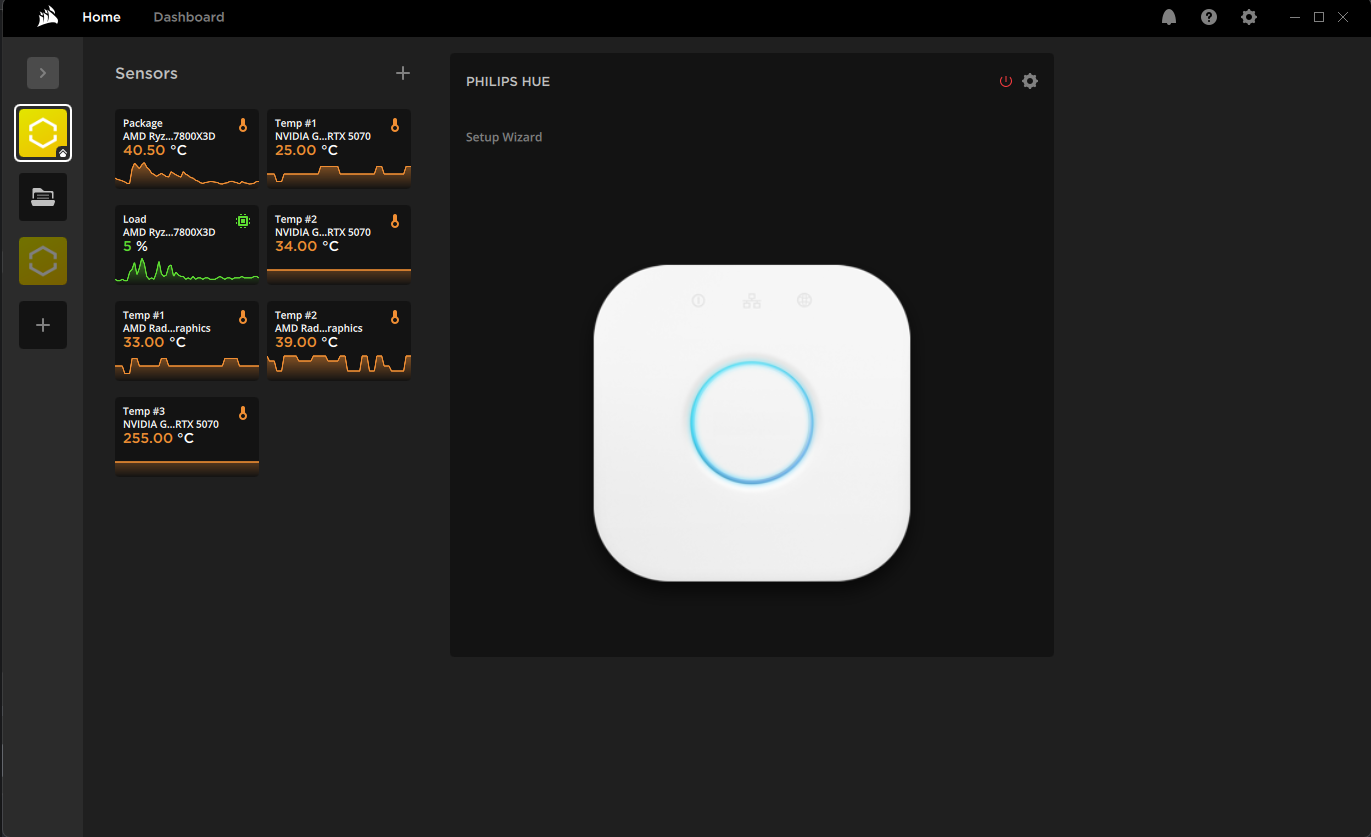1371x837 pixels.
Task: Select the bright yellow Philips Hue device tile
Action: click(x=43, y=133)
